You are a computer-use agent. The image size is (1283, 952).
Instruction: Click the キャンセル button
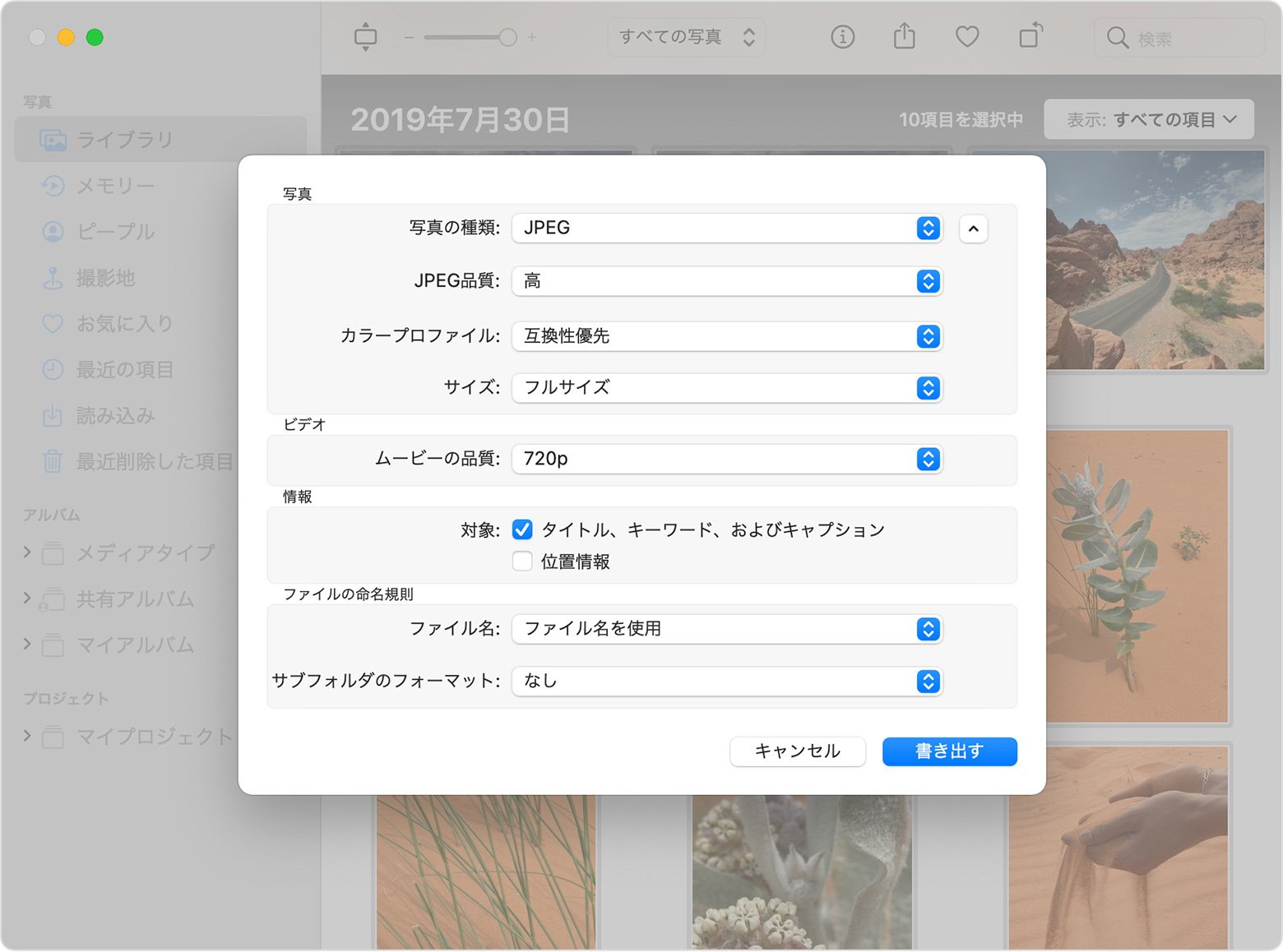(797, 751)
